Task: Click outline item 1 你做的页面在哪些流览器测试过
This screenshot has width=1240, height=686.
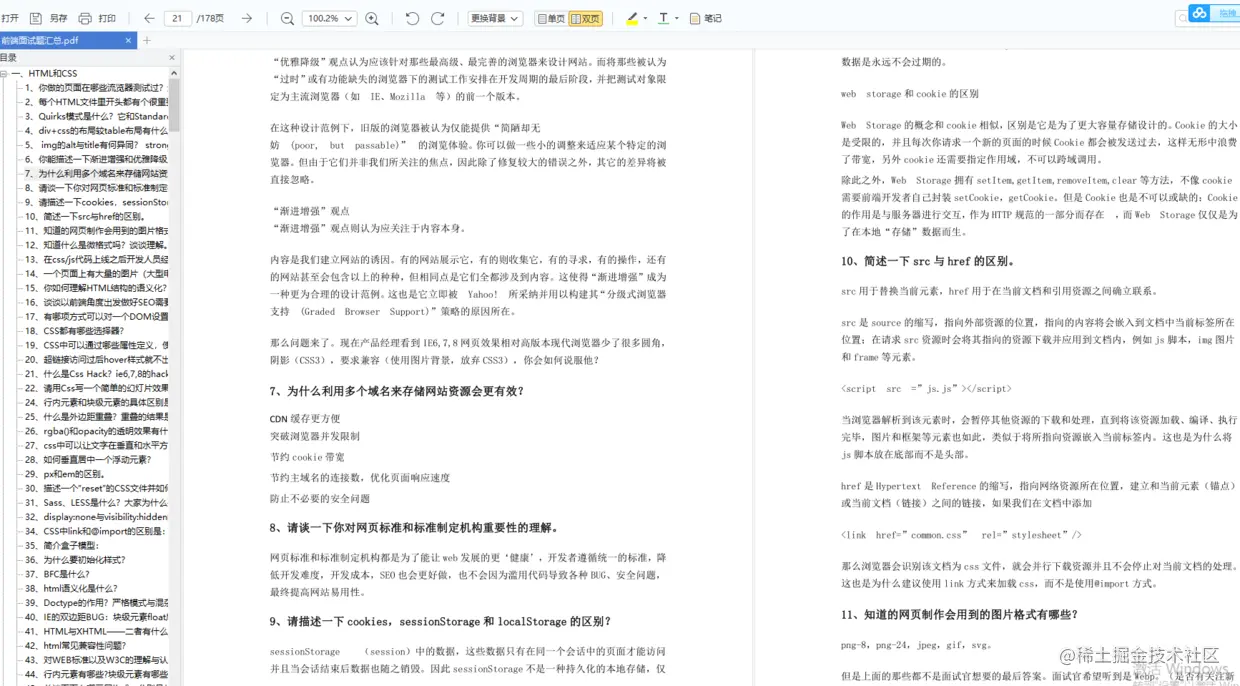Action: tap(94, 87)
